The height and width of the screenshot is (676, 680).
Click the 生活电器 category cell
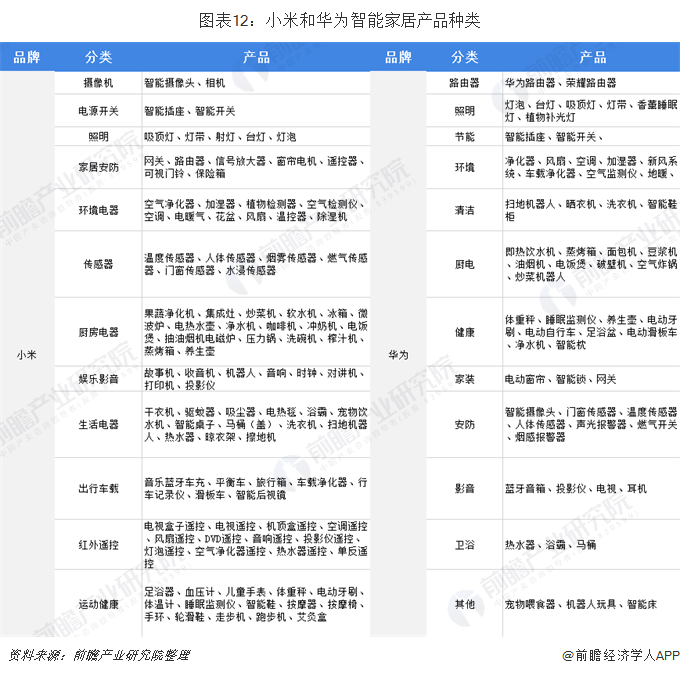tap(98, 425)
